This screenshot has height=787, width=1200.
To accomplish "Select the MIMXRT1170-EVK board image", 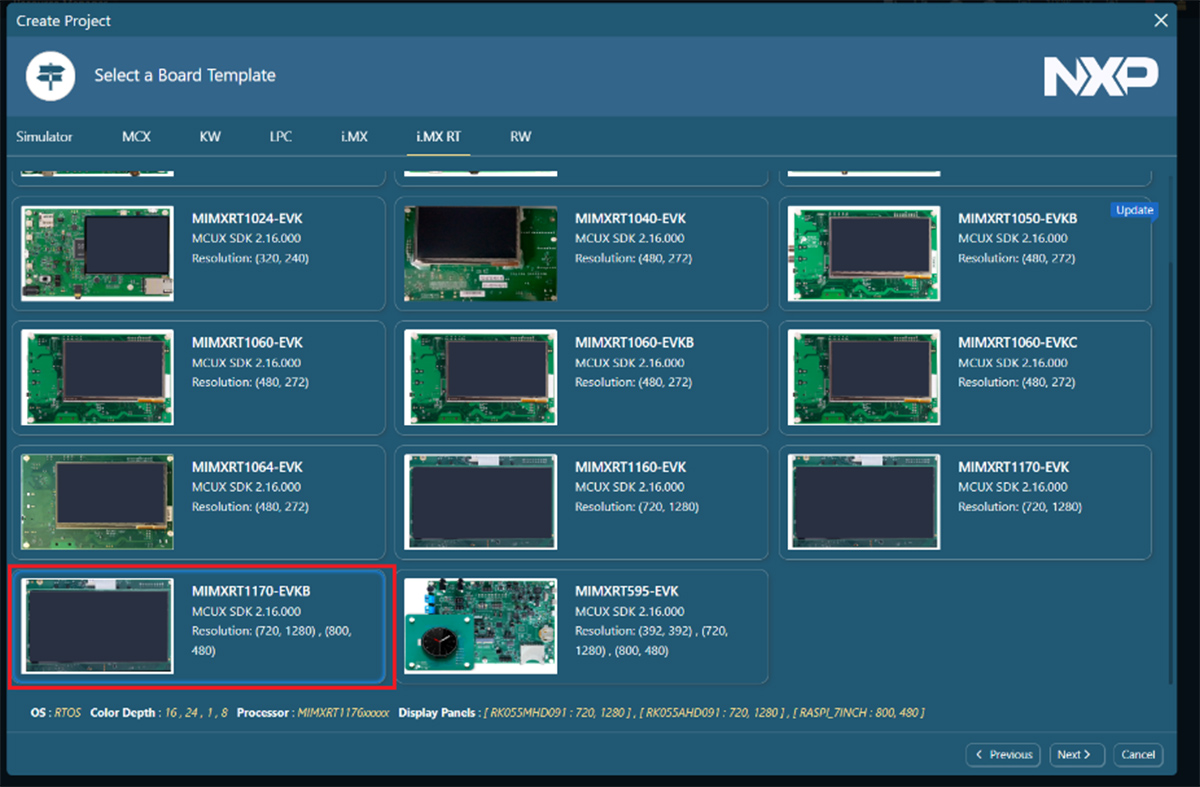I will click(x=864, y=502).
